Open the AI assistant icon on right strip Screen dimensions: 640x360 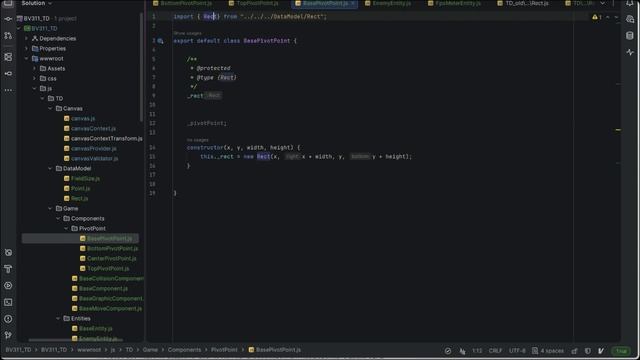pos(630,19)
